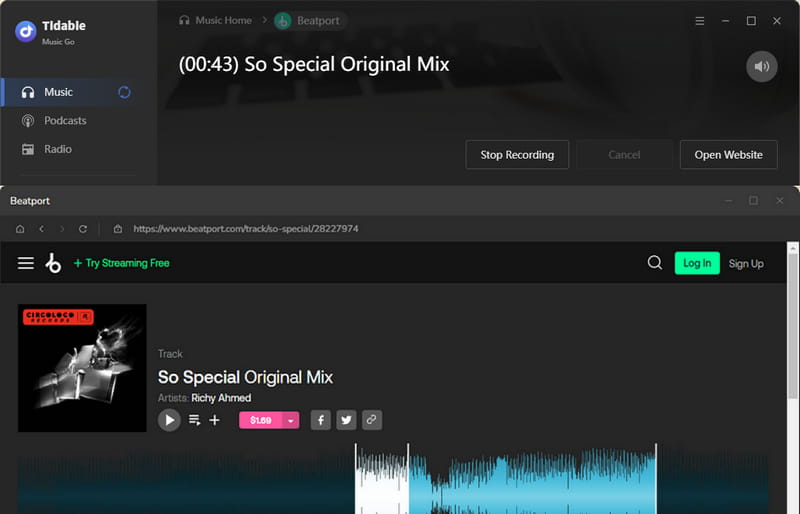Select the Beatport breadcrumb chip
The height and width of the screenshot is (514, 800).
(310, 21)
